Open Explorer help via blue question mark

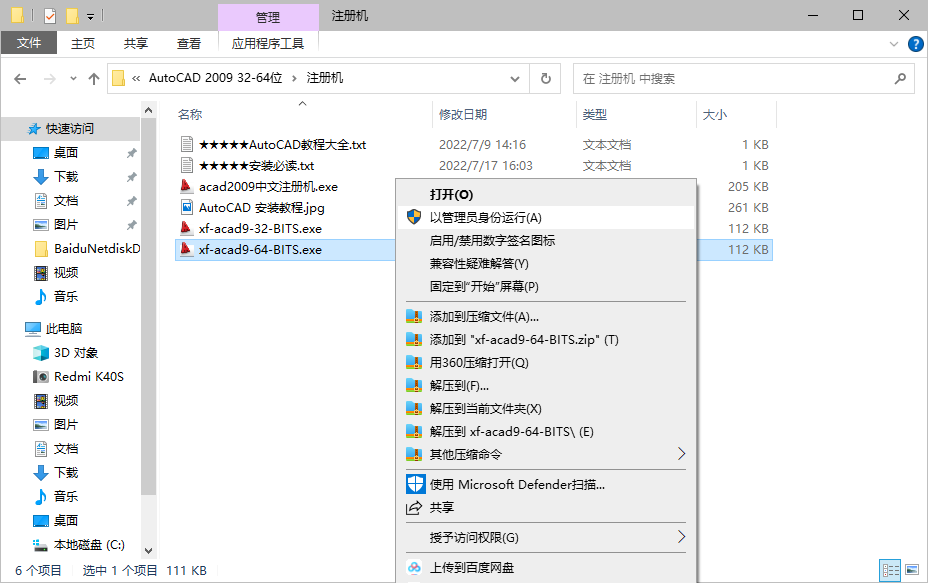(x=917, y=43)
